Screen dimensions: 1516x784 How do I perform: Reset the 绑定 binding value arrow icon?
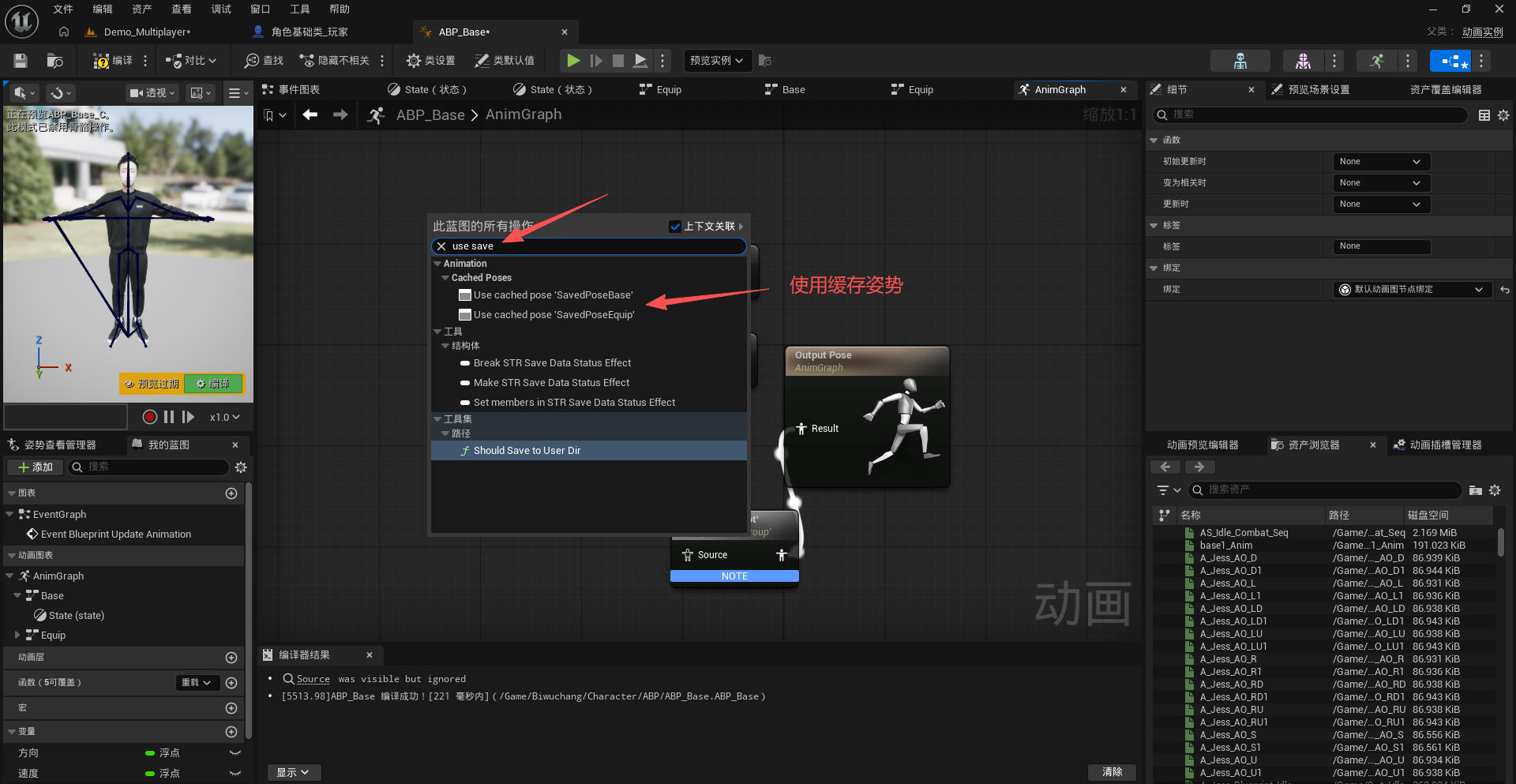[x=1504, y=290]
